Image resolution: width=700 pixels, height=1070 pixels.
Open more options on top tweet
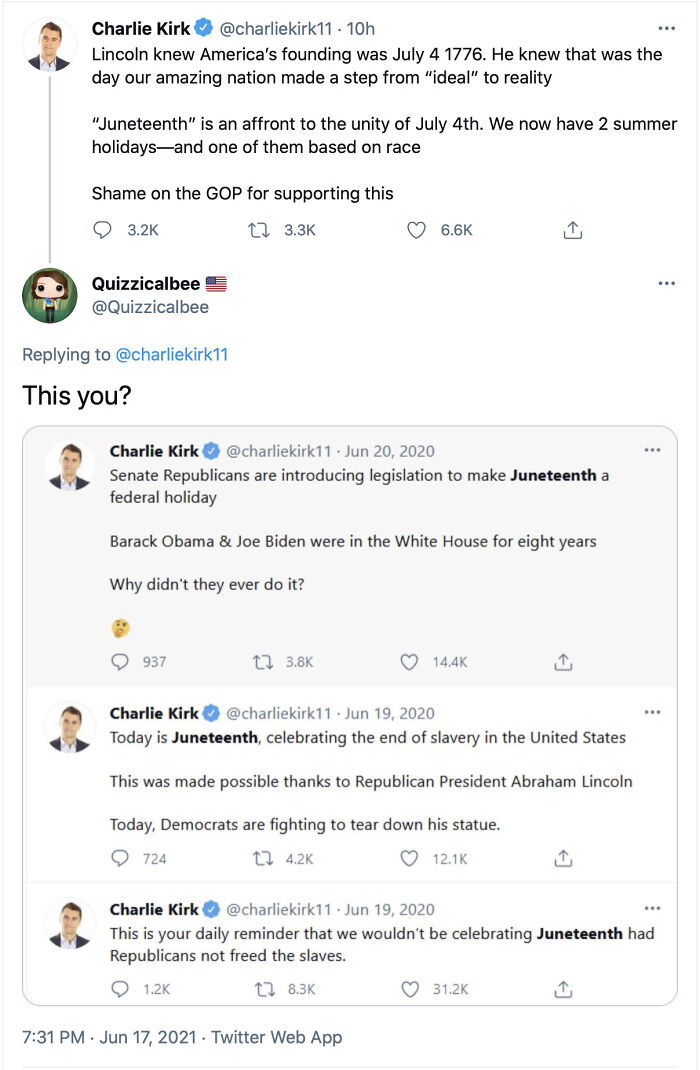coord(666,29)
